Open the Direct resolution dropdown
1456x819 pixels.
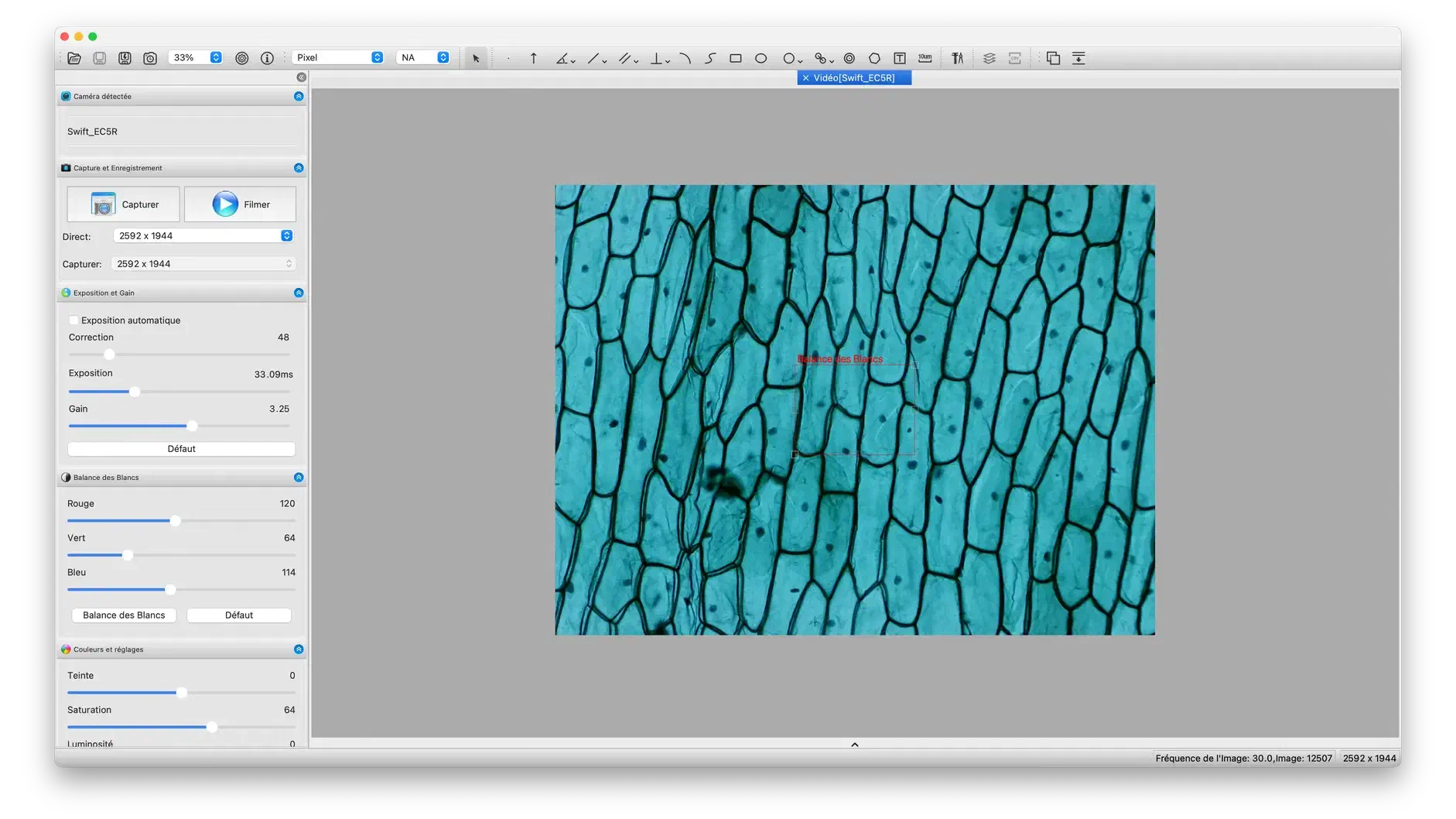coord(203,236)
